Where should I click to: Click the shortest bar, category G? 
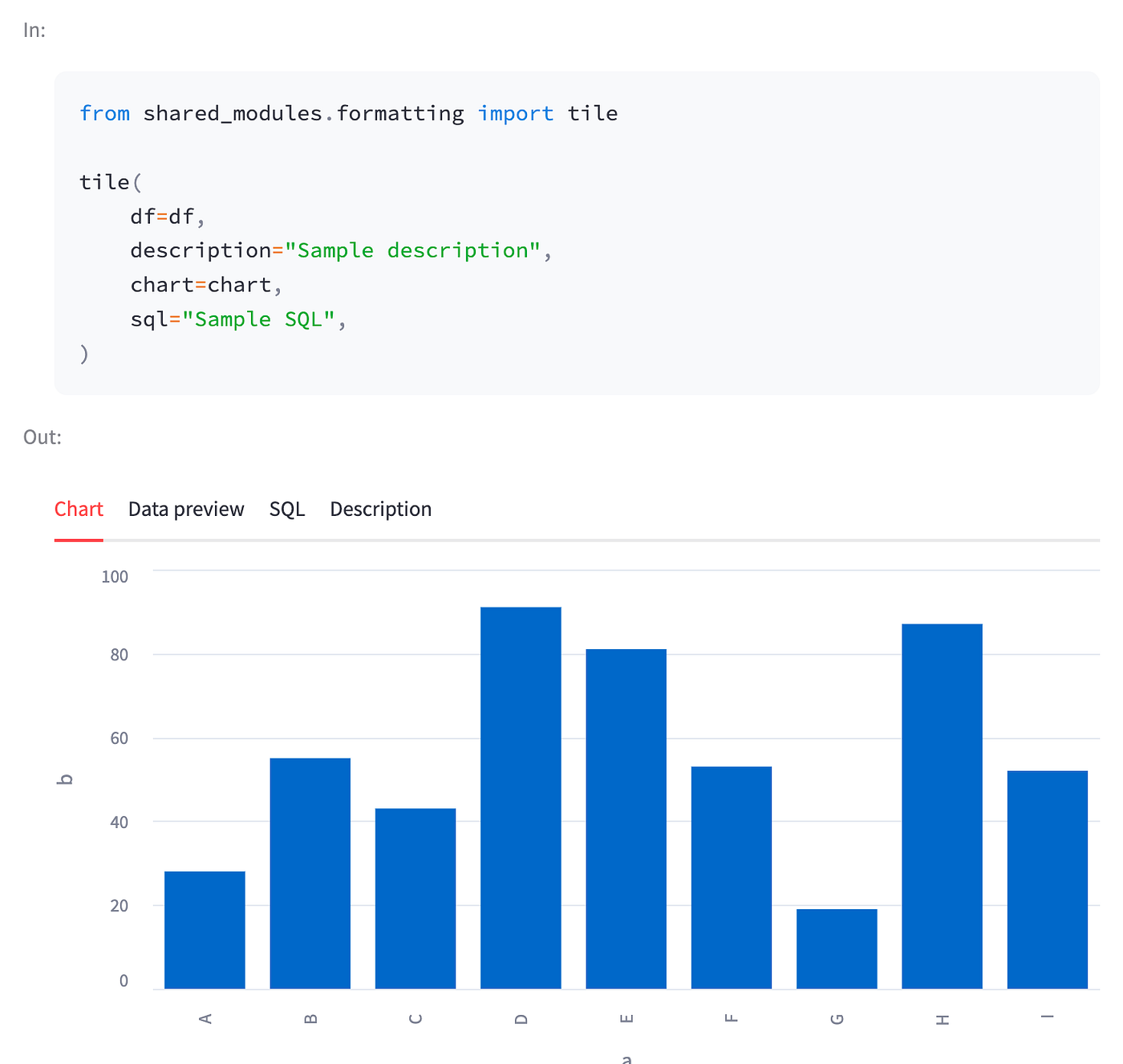click(x=837, y=948)
